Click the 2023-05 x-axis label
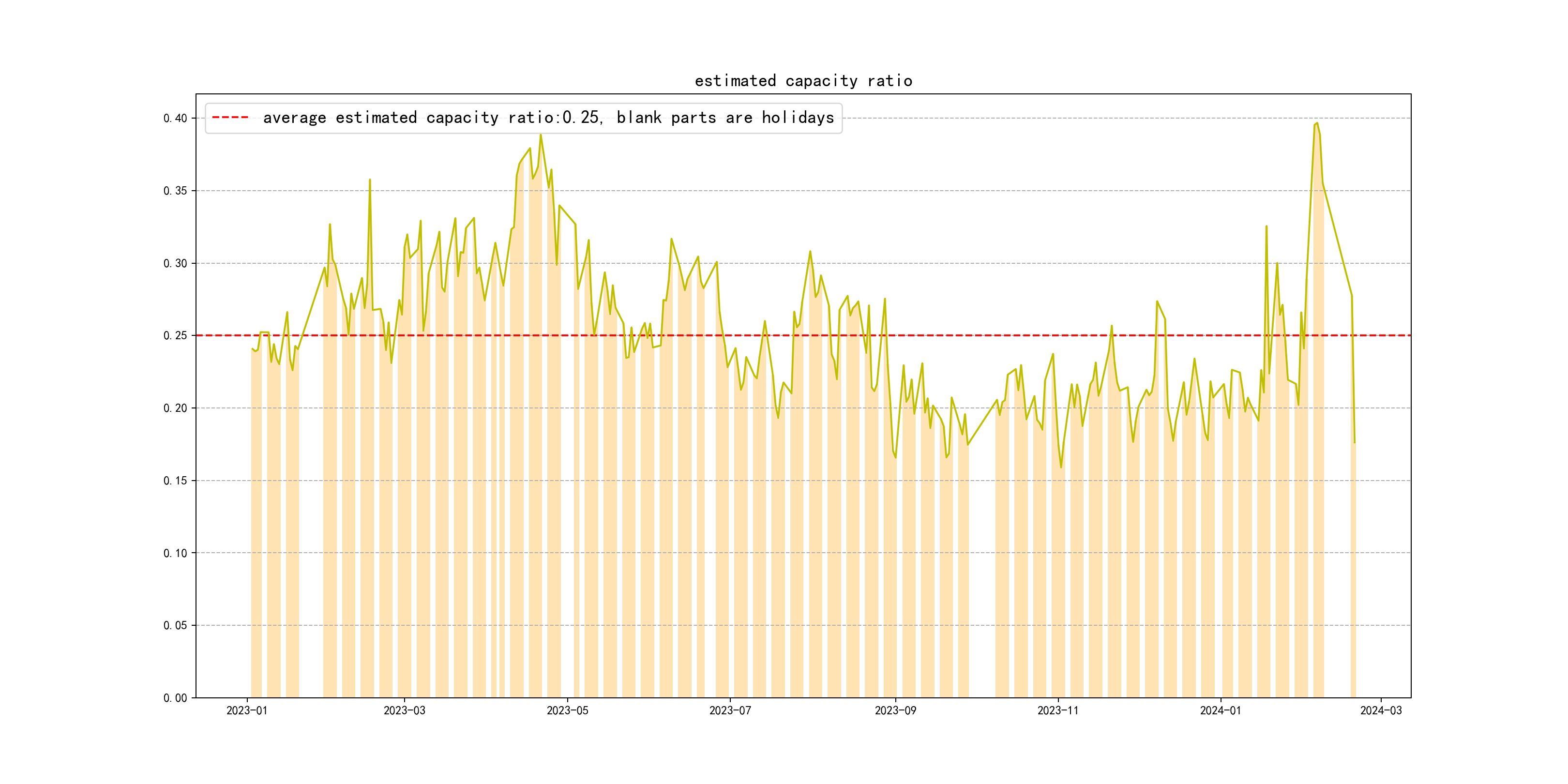1568x784 pixels. (x=567, y=710)
